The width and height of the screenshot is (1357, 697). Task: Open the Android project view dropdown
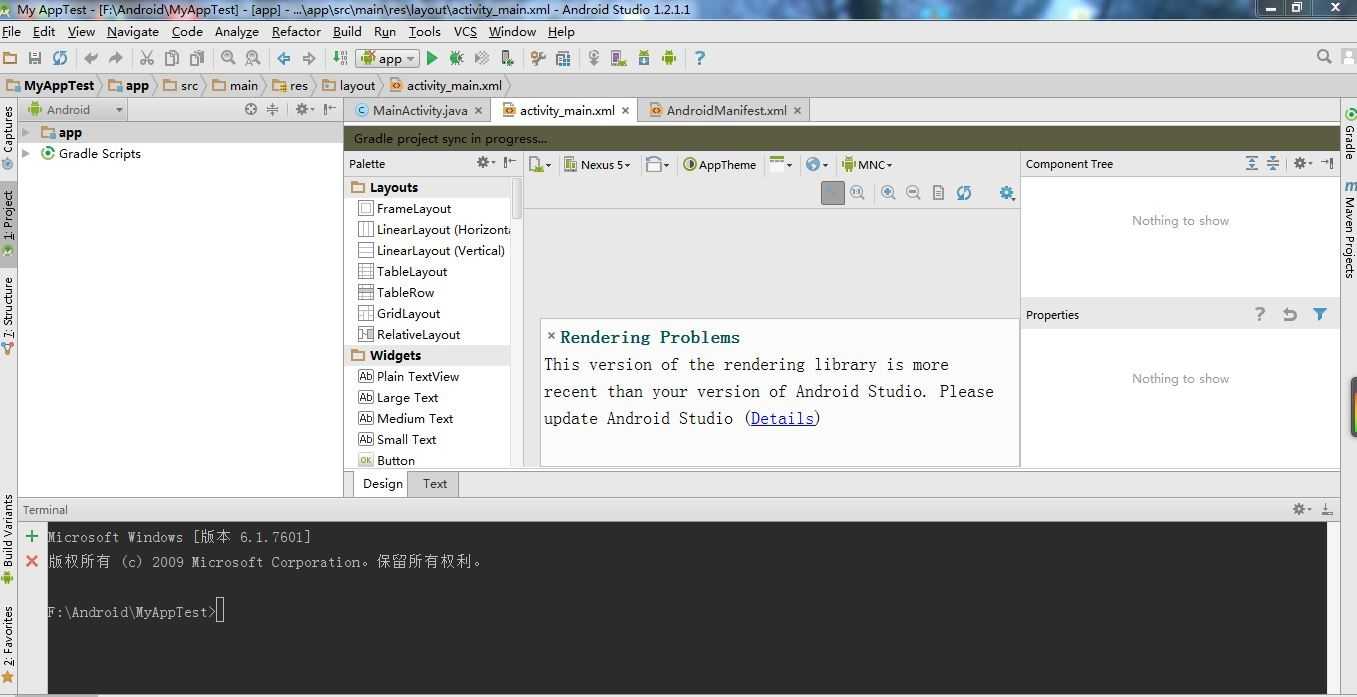tap(74, 110)
